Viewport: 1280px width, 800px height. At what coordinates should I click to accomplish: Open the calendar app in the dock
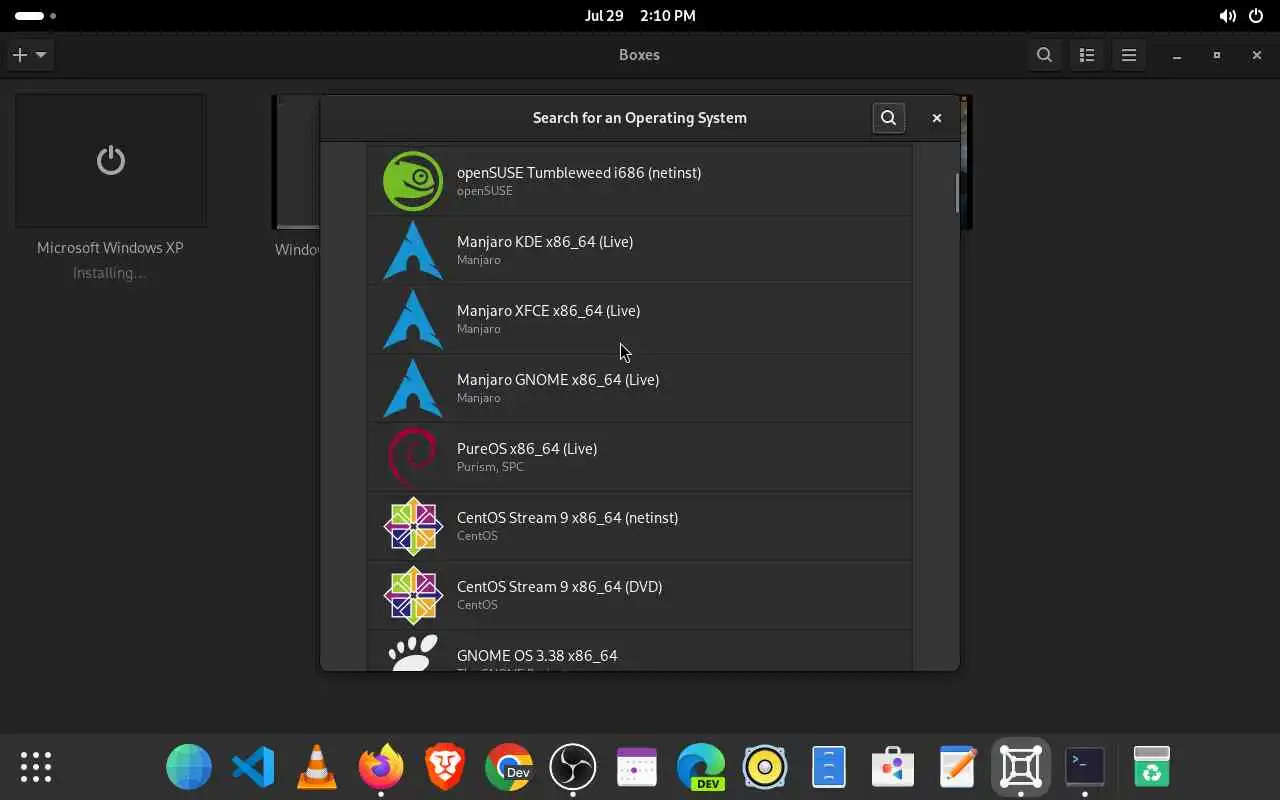(637, 767)
